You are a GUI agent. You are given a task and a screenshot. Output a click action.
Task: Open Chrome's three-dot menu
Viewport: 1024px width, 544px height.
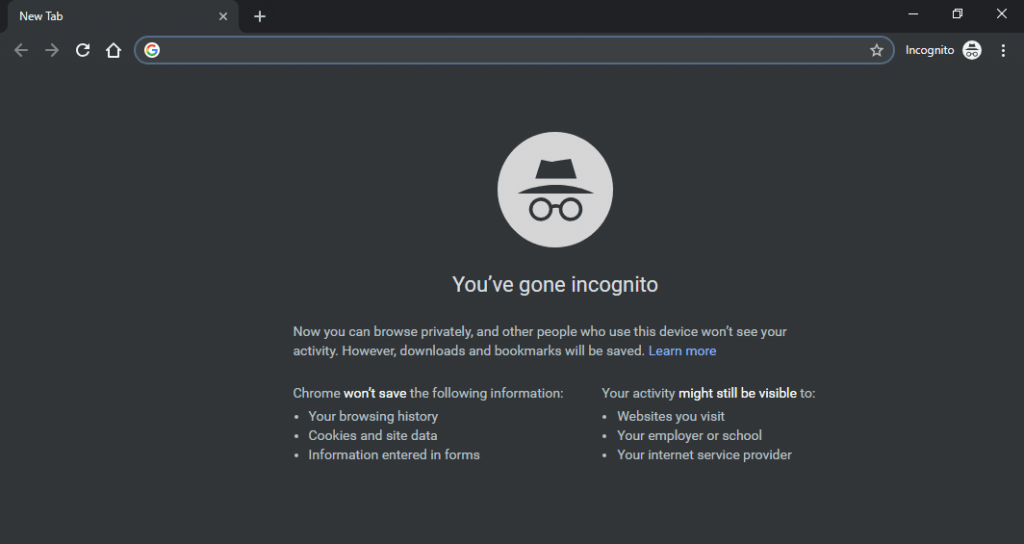(1003, 50)
